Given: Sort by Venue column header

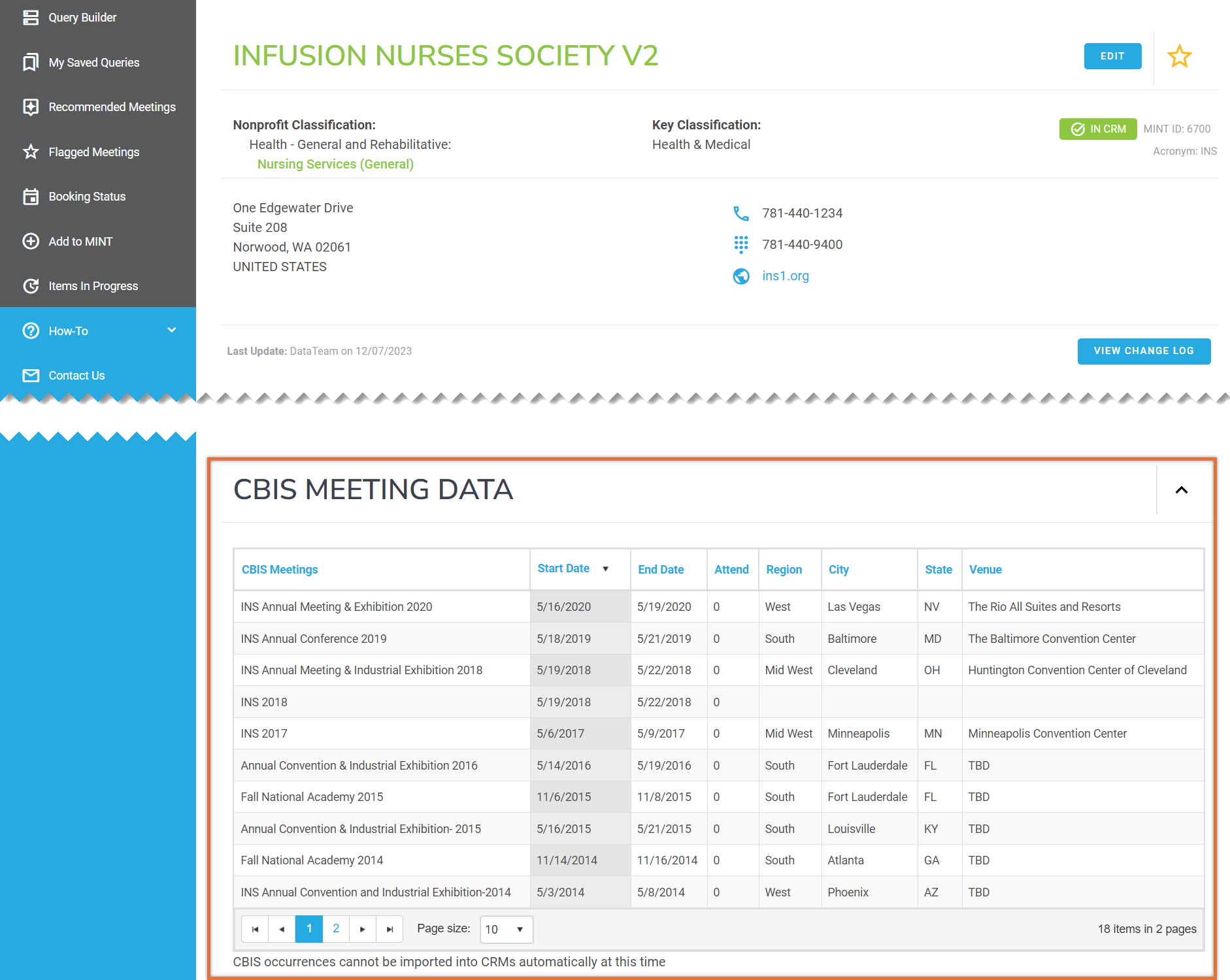Looking at the screenshot, I should pyautogui.click(x=986, y=570).
